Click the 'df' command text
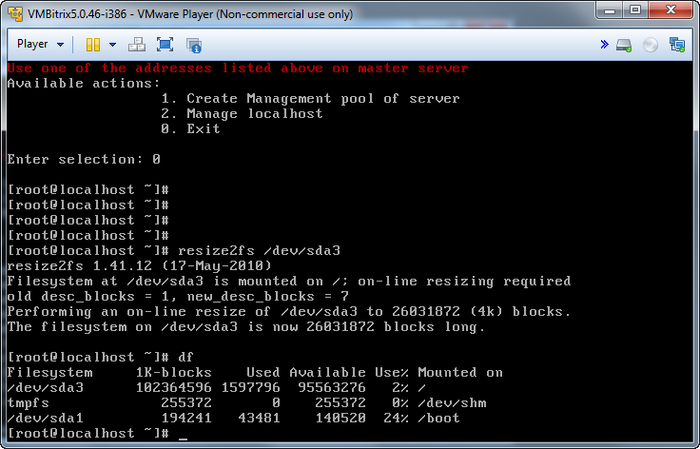 [x=186, y=358]
